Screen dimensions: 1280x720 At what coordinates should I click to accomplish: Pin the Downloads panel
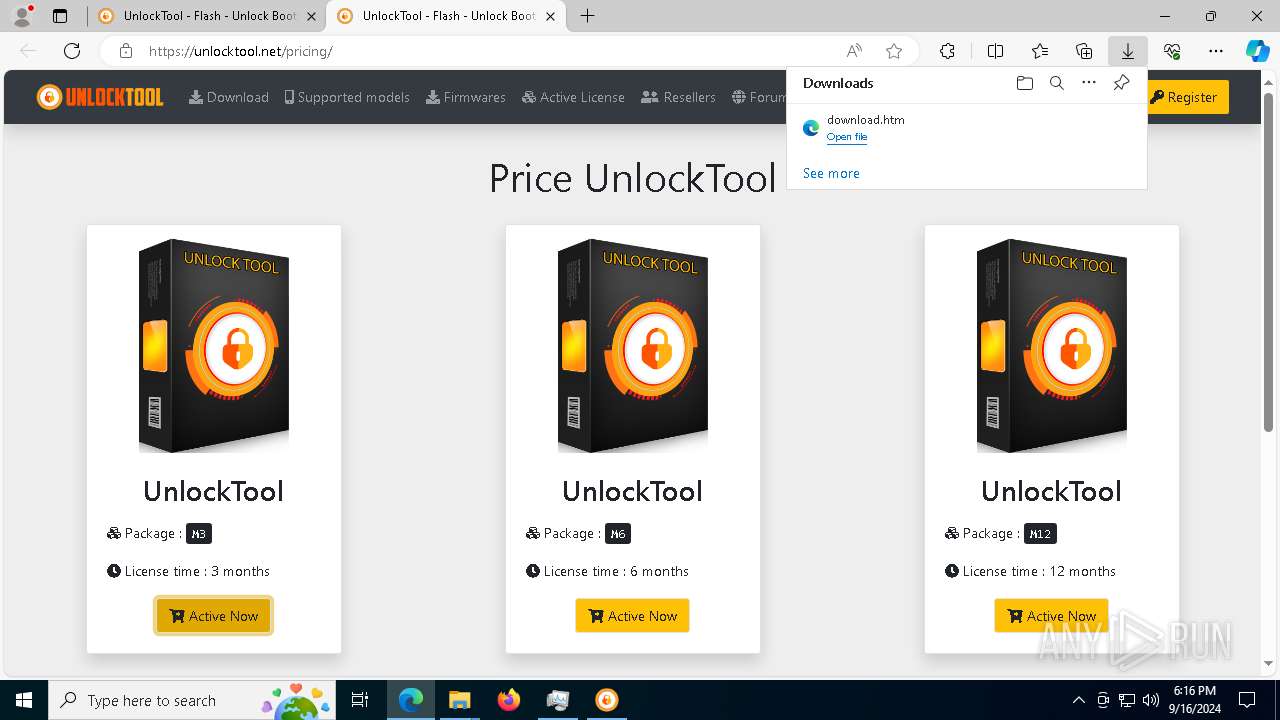click(1121, 83)
